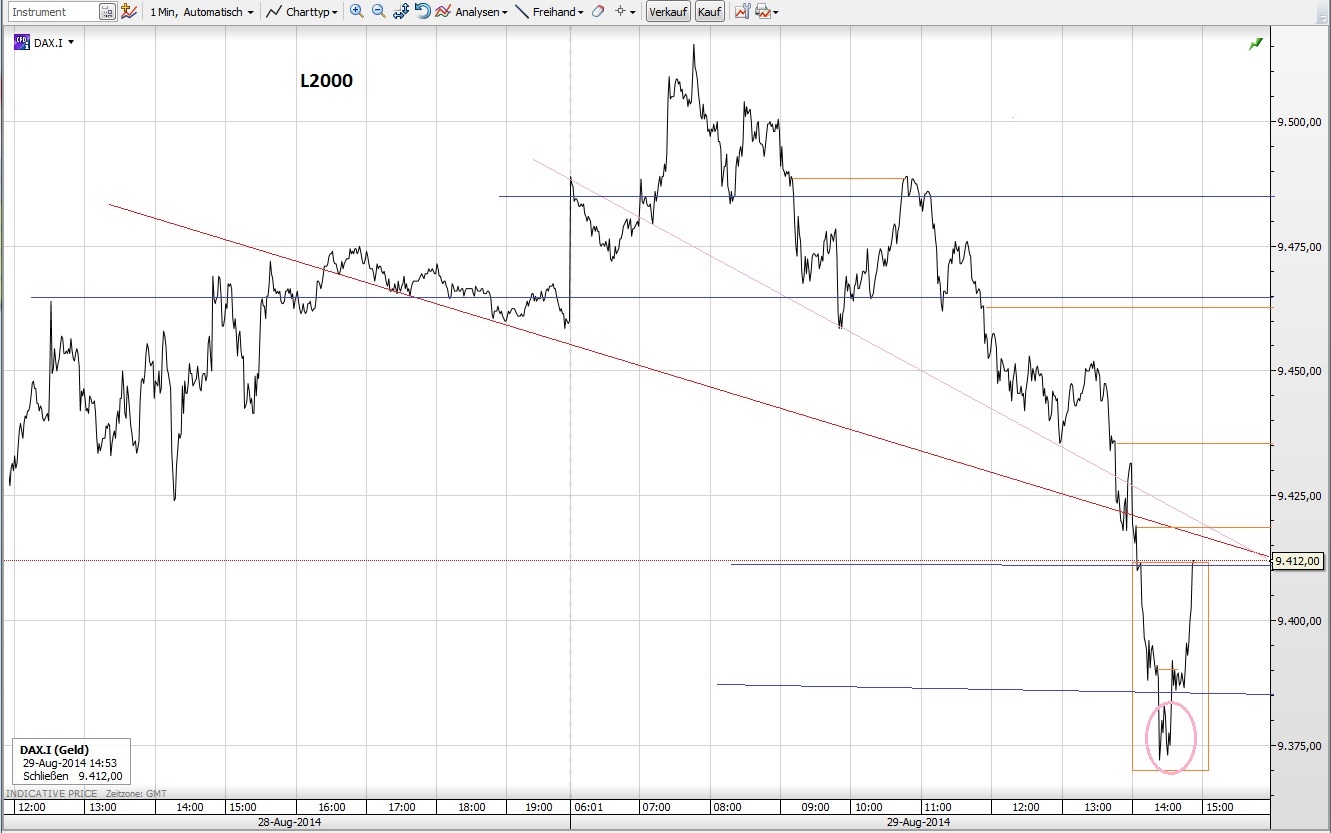This screenshot has height=833, width=1331.
Task: Click the crosshair cursor tool
Action: pos(619,11)
